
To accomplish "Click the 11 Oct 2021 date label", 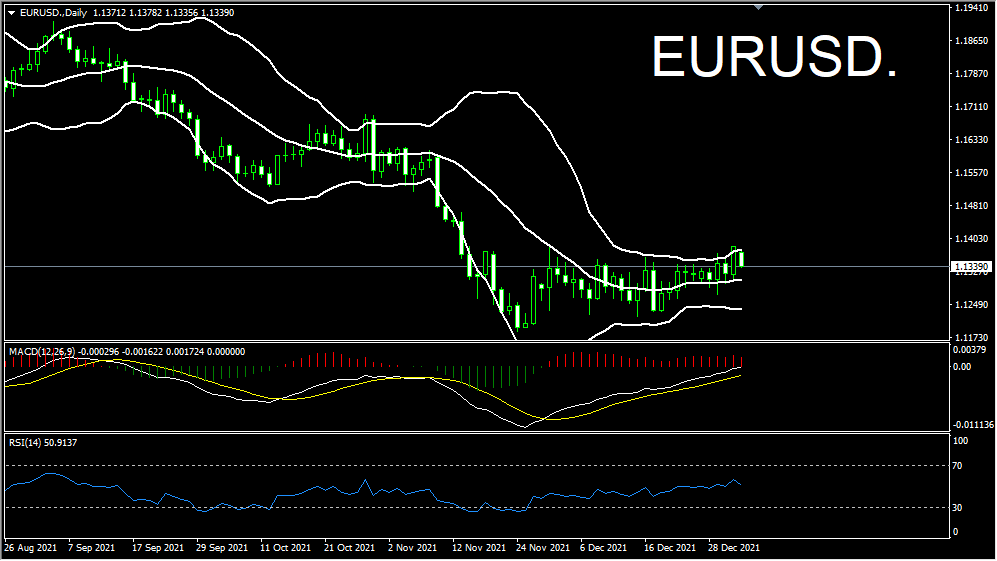I will (x=286, y=549).
